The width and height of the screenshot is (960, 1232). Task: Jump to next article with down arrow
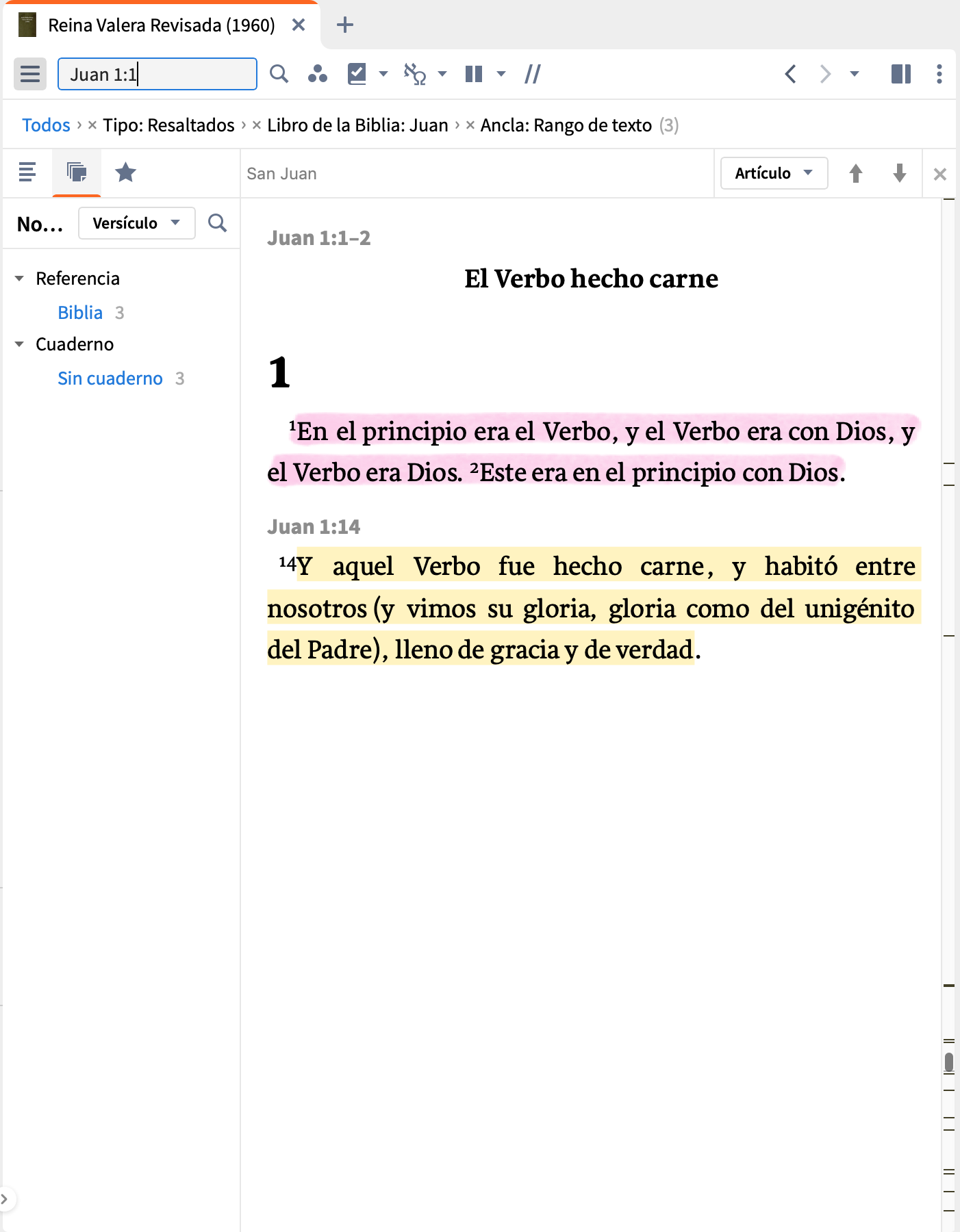coord(900,173)
